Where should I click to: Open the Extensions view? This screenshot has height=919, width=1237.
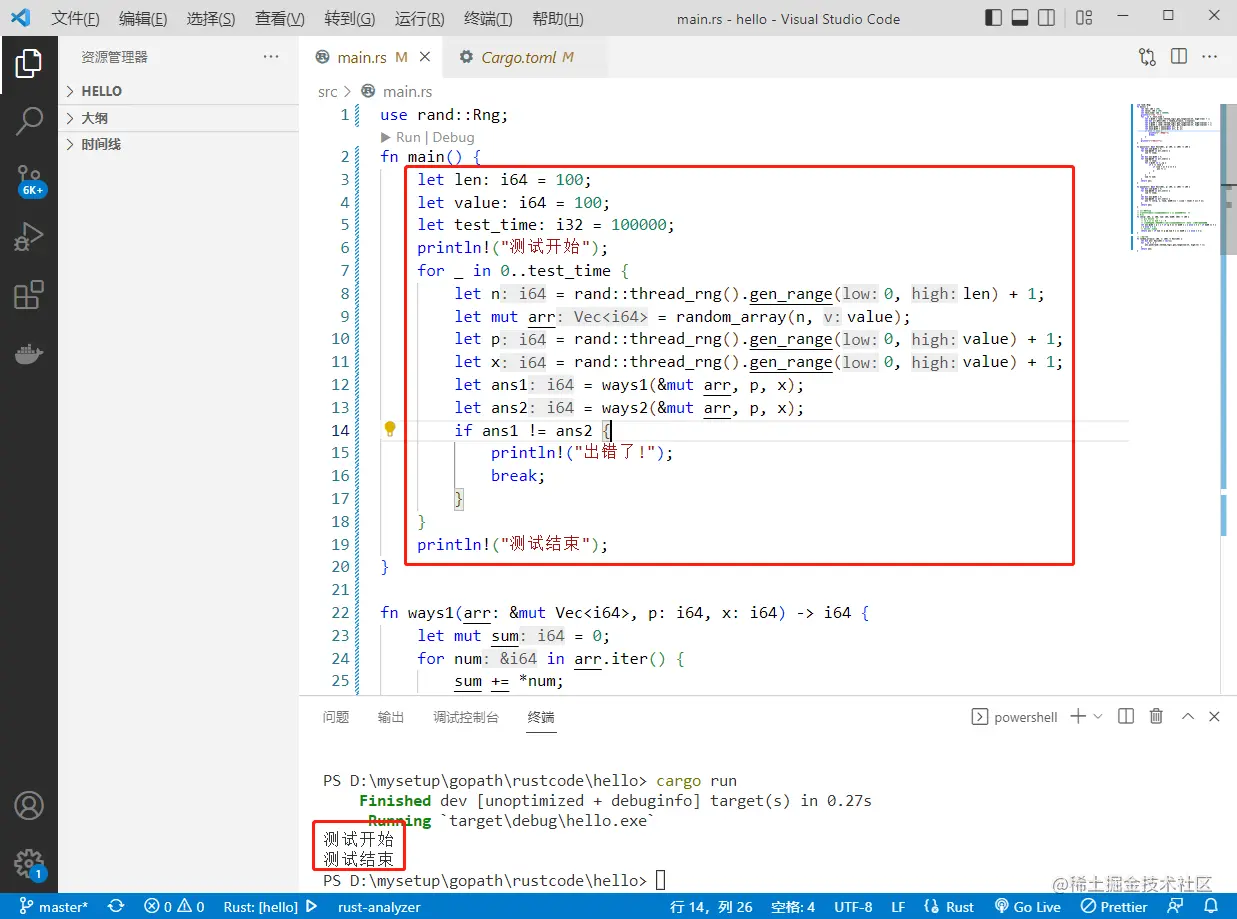pyautogui.click(x=29, y=295)
